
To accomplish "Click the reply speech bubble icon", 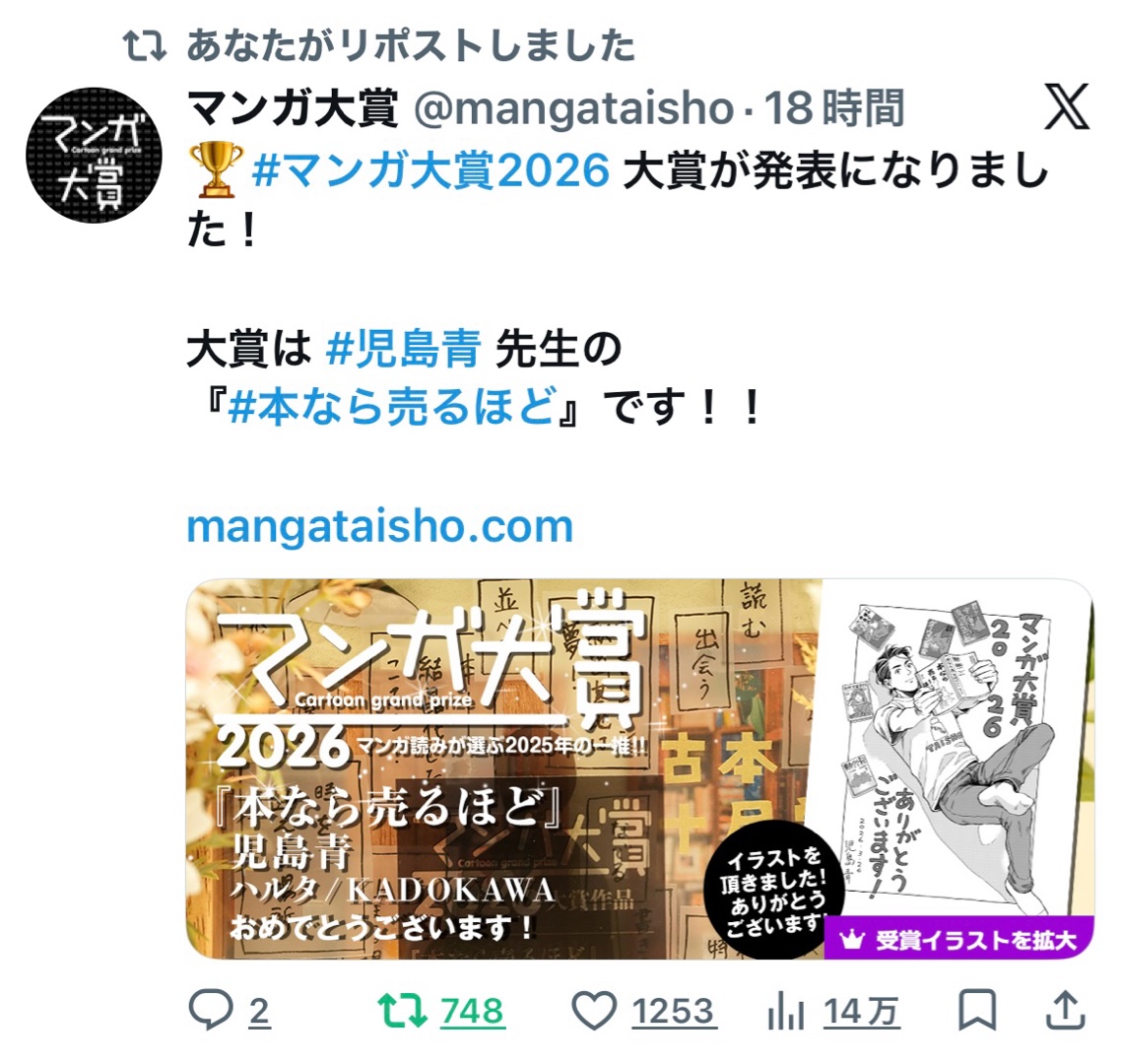I will [210, 1010].
